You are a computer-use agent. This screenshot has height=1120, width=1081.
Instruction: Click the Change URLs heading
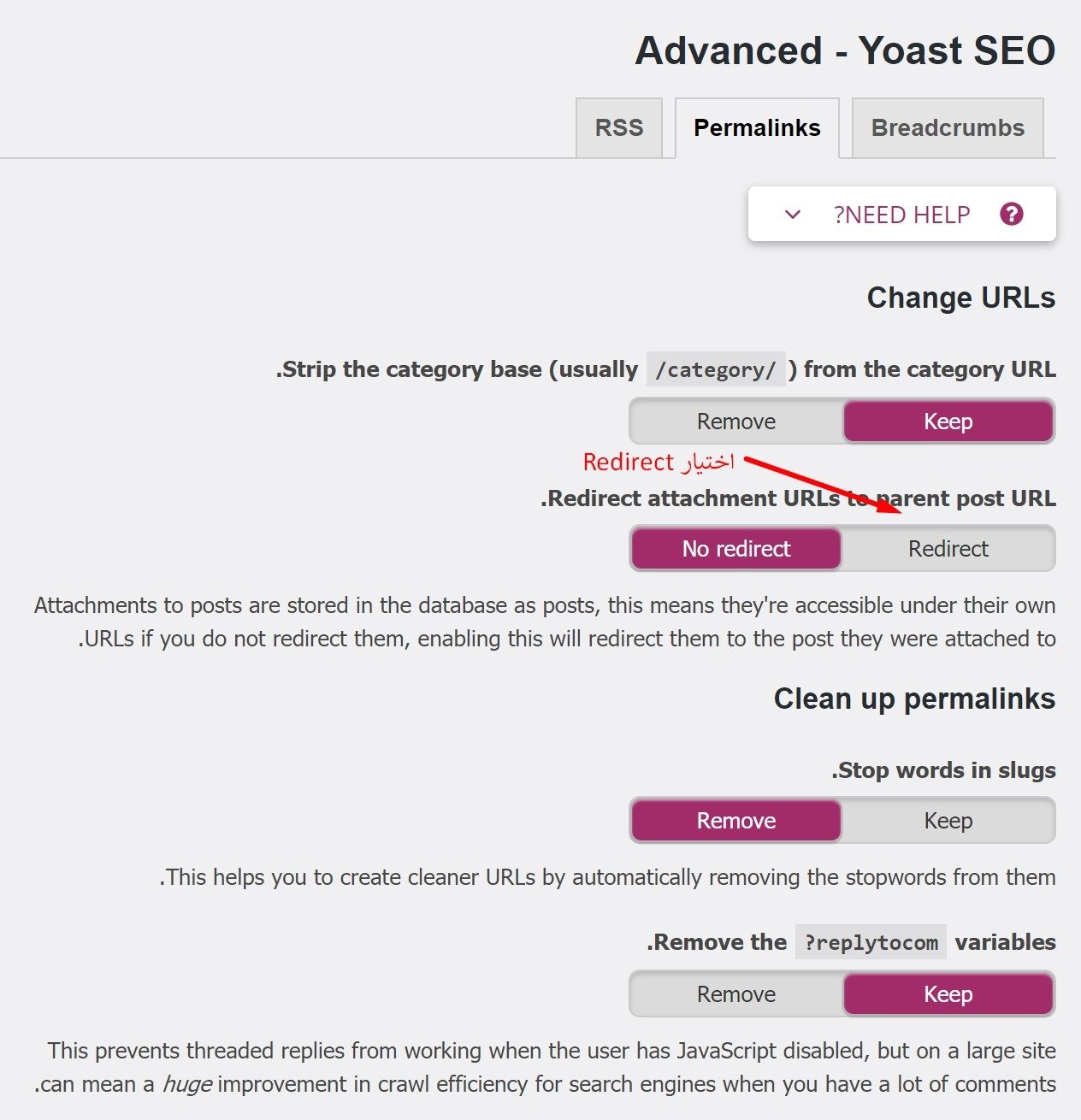(960, 298)
